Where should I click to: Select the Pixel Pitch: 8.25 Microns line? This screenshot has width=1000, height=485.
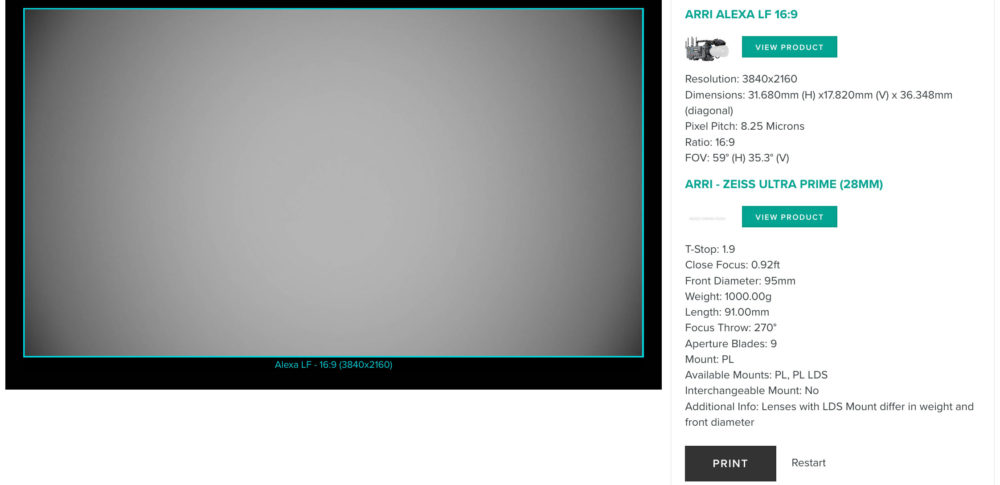pyautogui.click(x=745, y=126)
